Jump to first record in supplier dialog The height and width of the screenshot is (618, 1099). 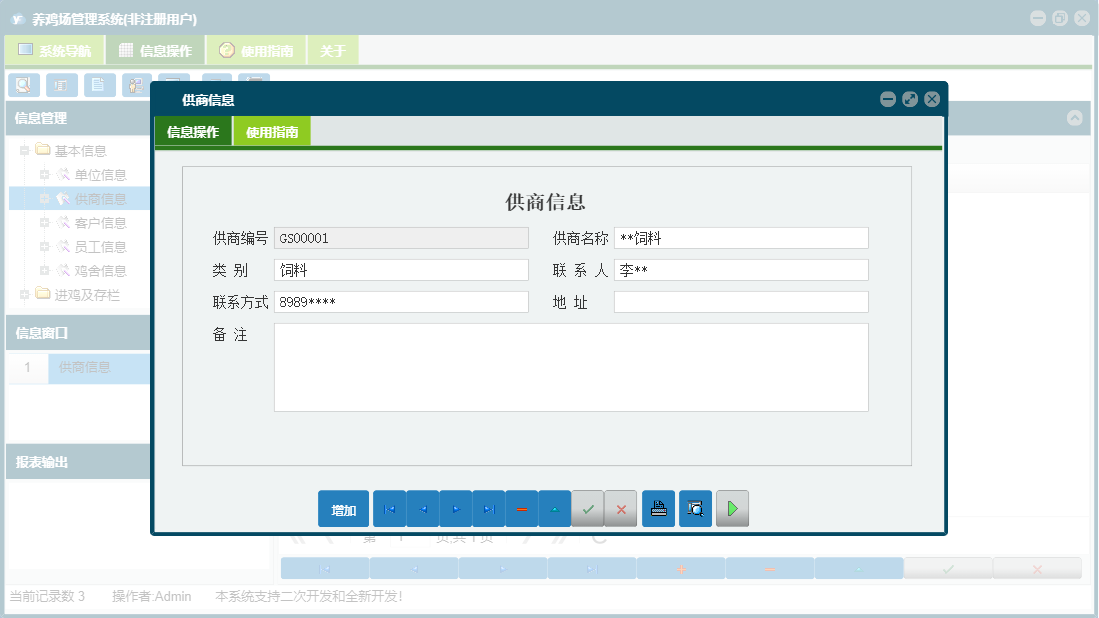point(389,509)
